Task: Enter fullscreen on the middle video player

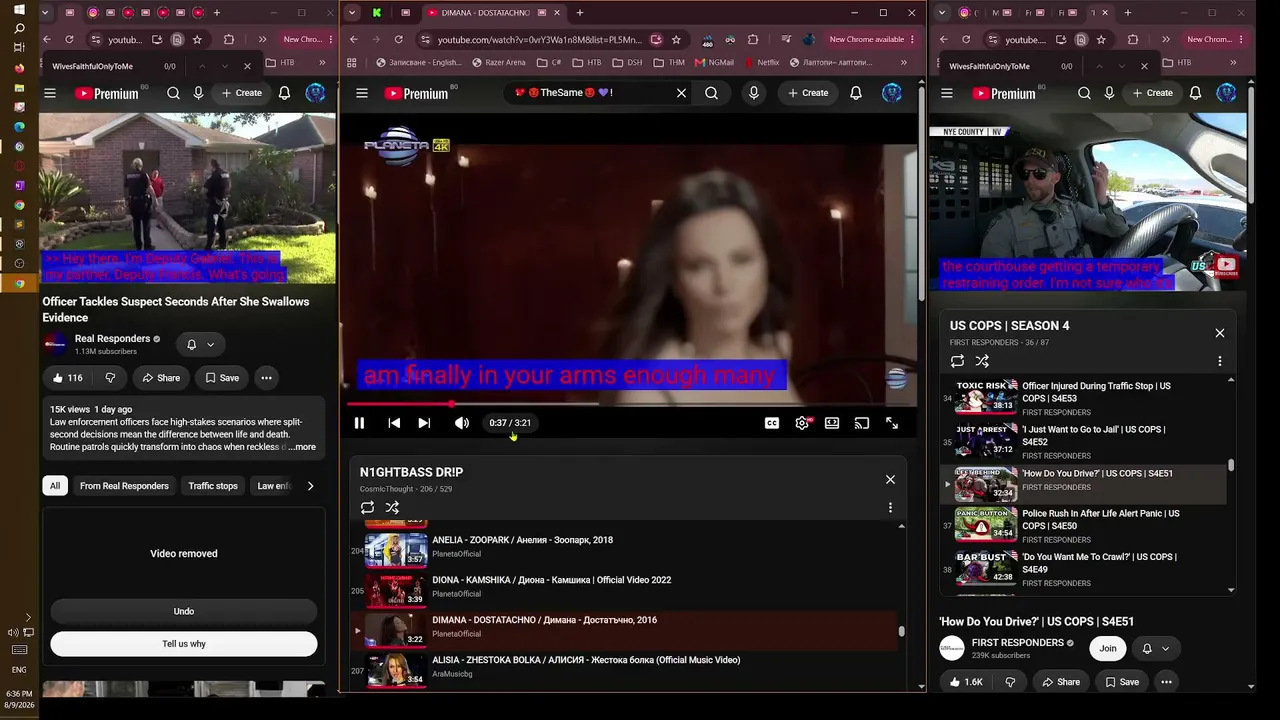Action: 892,423
